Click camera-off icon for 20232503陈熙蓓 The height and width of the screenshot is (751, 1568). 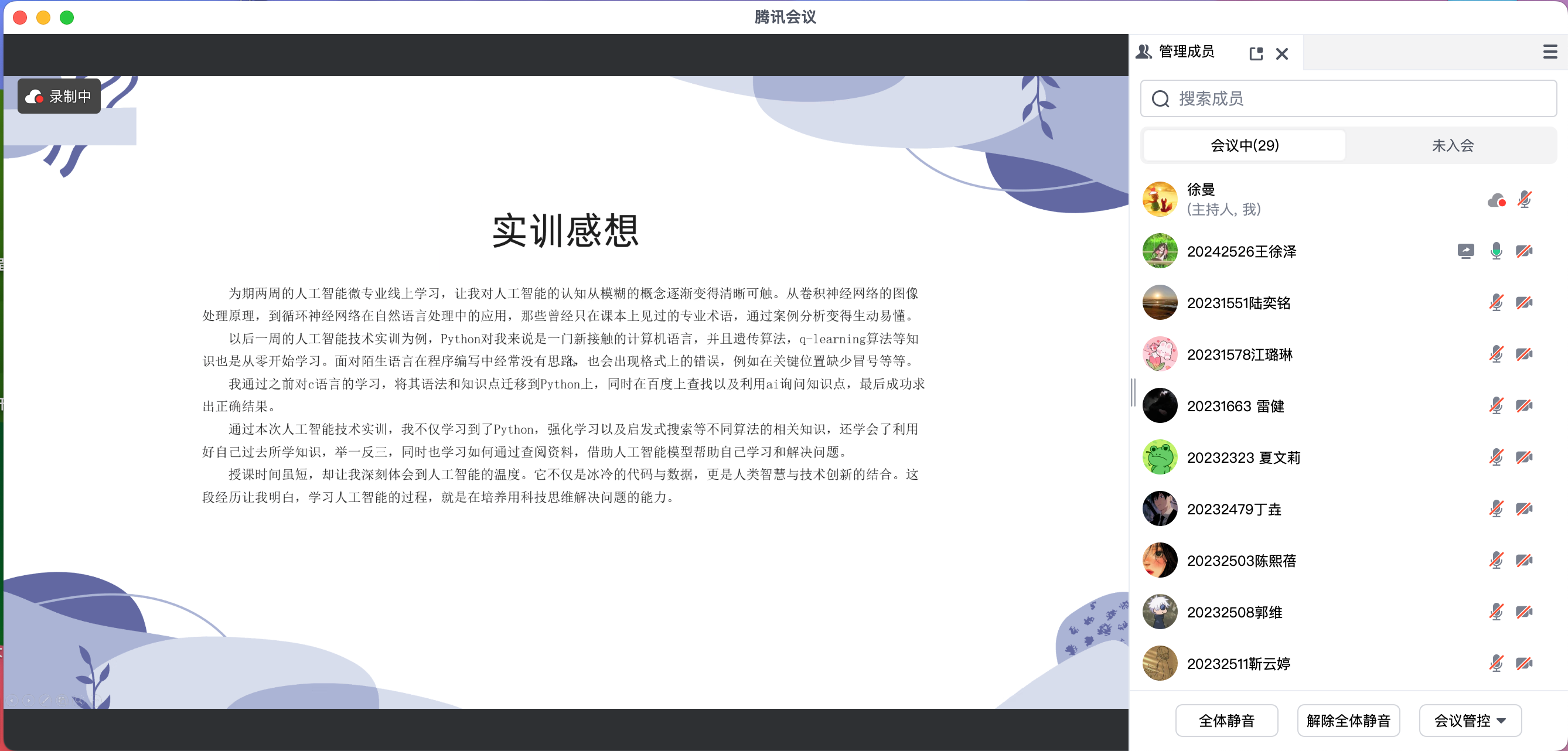tap(1523, 560)
